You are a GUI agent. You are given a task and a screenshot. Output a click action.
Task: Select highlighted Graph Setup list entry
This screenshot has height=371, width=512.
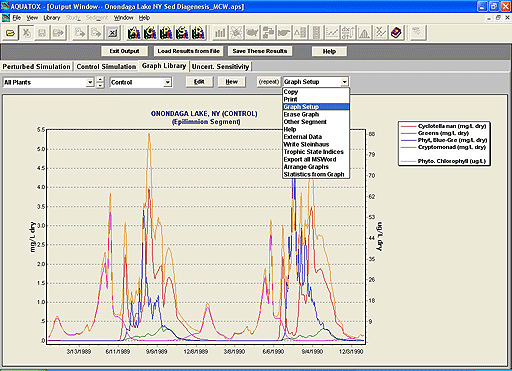click(316, 107)
